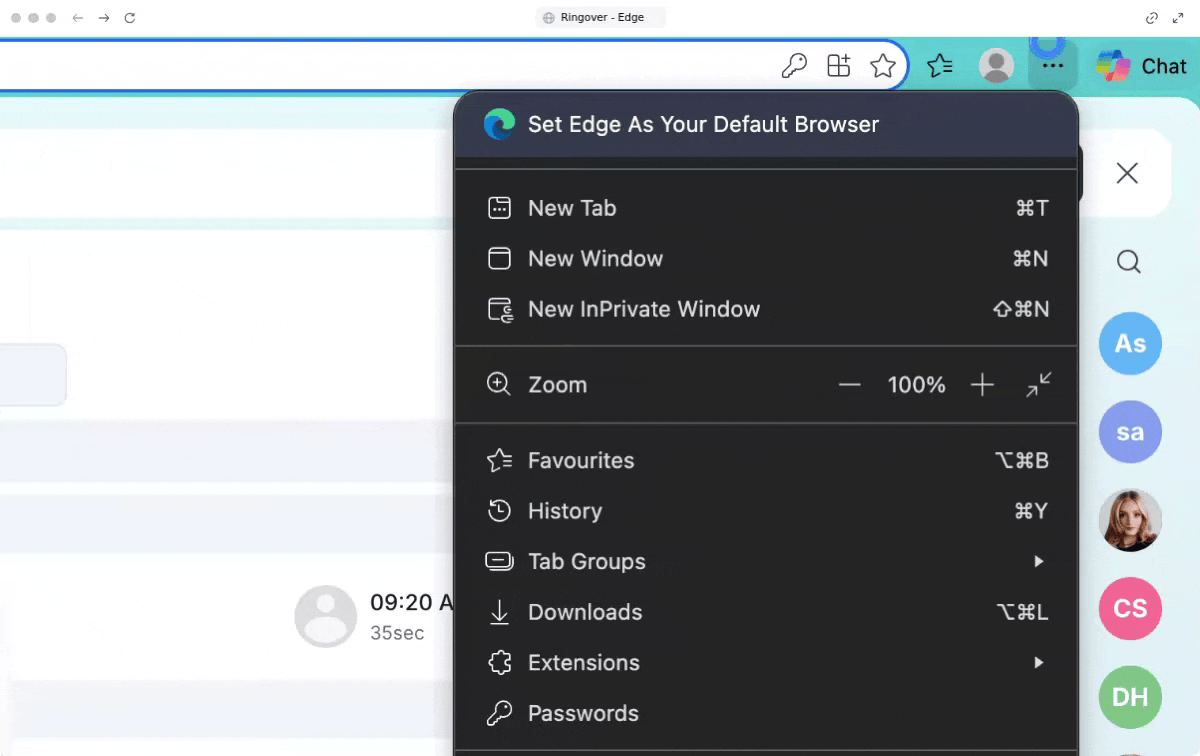Open Copilot Chat button
The height and width of the screenshot is (756, 1200).
[x=1141, y=66]
